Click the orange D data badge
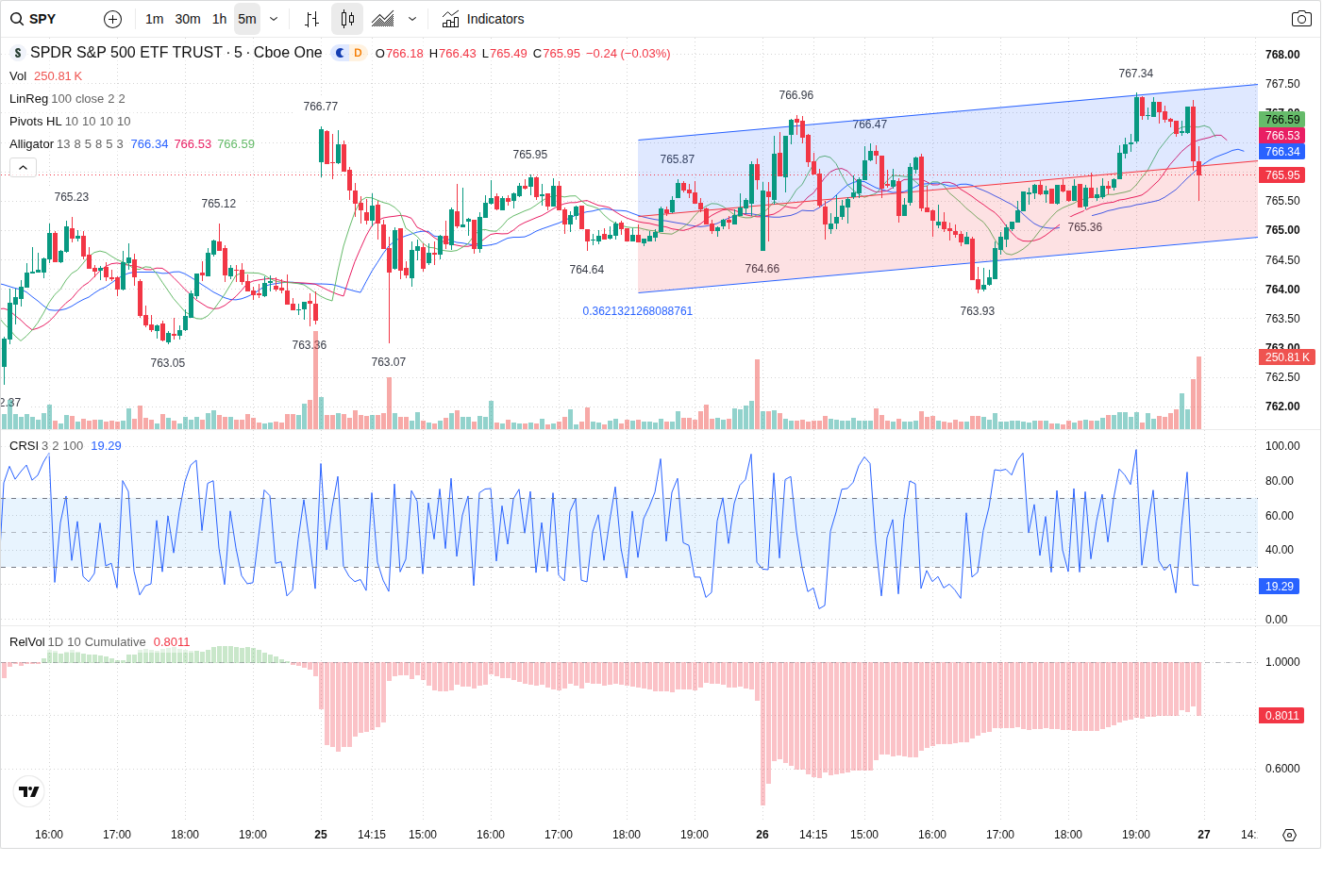The image size is (1340, 896). (358, 53)
